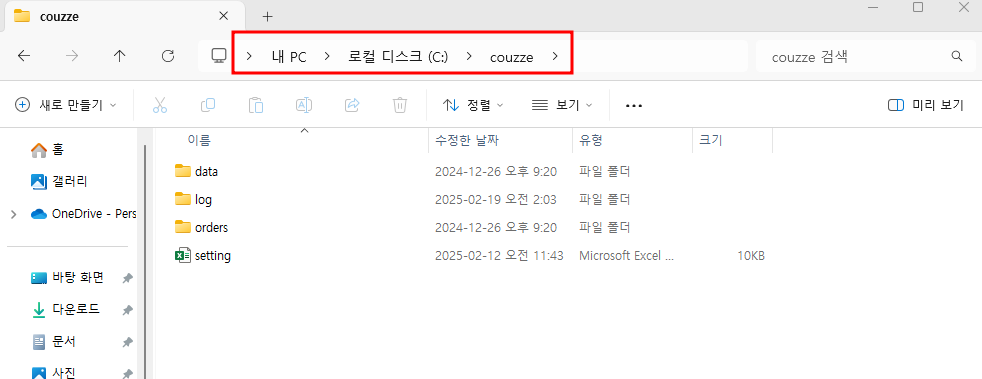Expand chevron before 내 PC in path
This screenshot has height=379, width=982.
coord(249,56)
